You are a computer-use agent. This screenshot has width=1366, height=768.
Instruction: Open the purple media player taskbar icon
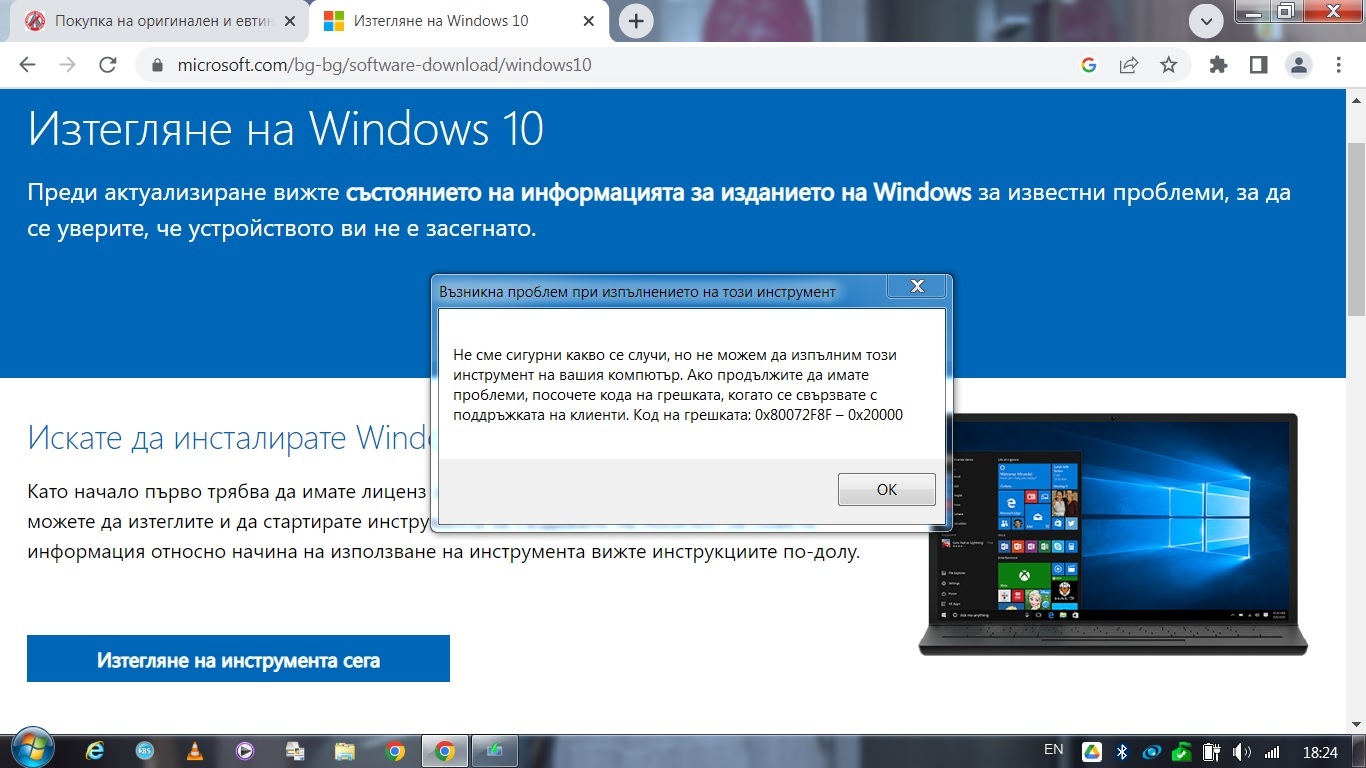(245, 750)
